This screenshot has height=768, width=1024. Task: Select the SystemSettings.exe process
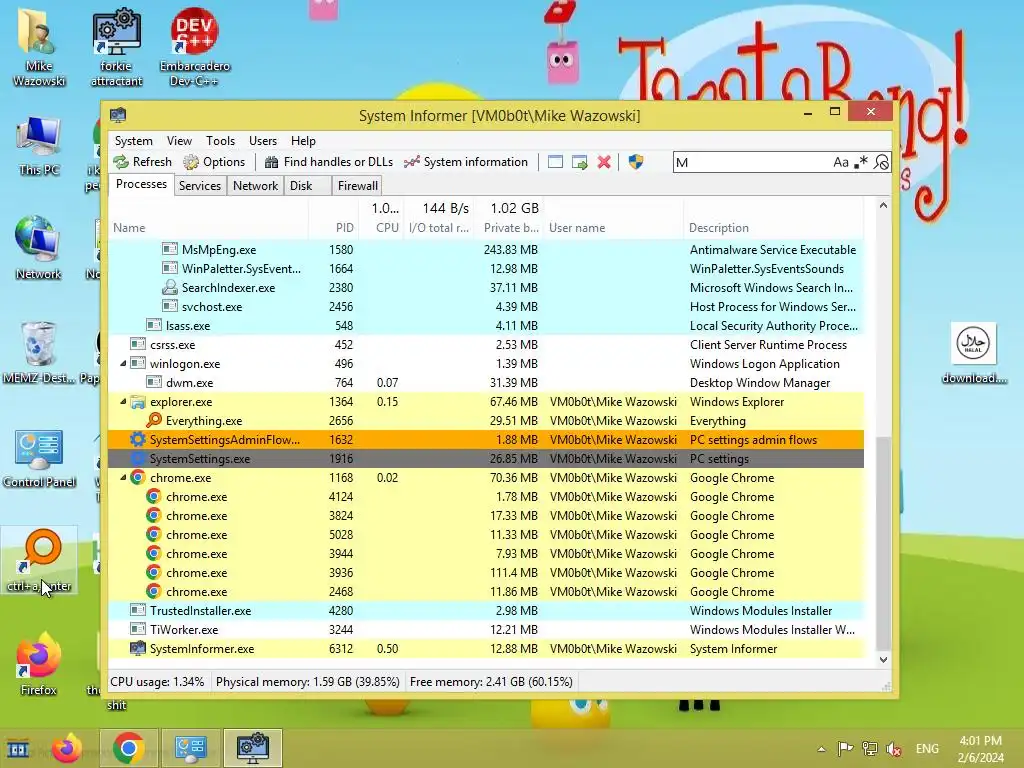[487, 458]
